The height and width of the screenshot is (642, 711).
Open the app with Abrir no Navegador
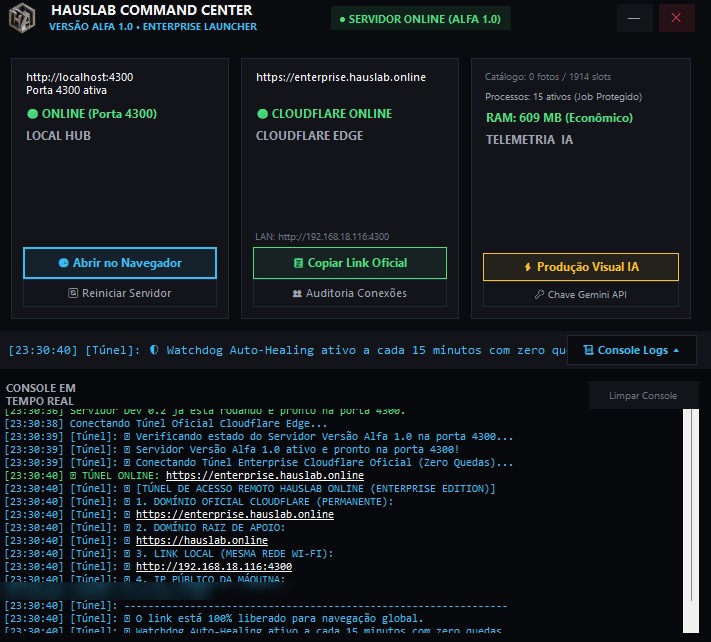click(x=120, y=263)
